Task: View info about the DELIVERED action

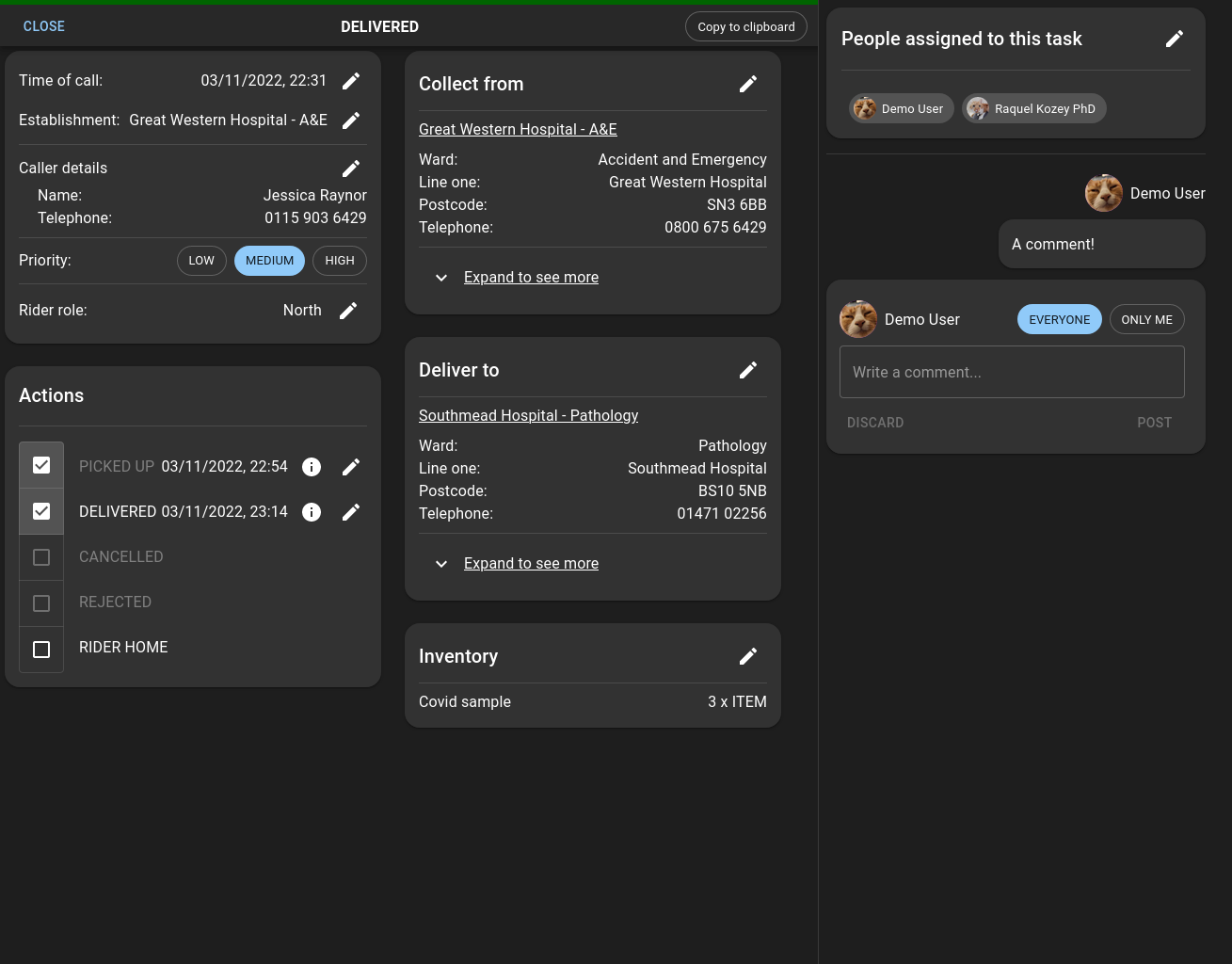Action: pos(312,512)
